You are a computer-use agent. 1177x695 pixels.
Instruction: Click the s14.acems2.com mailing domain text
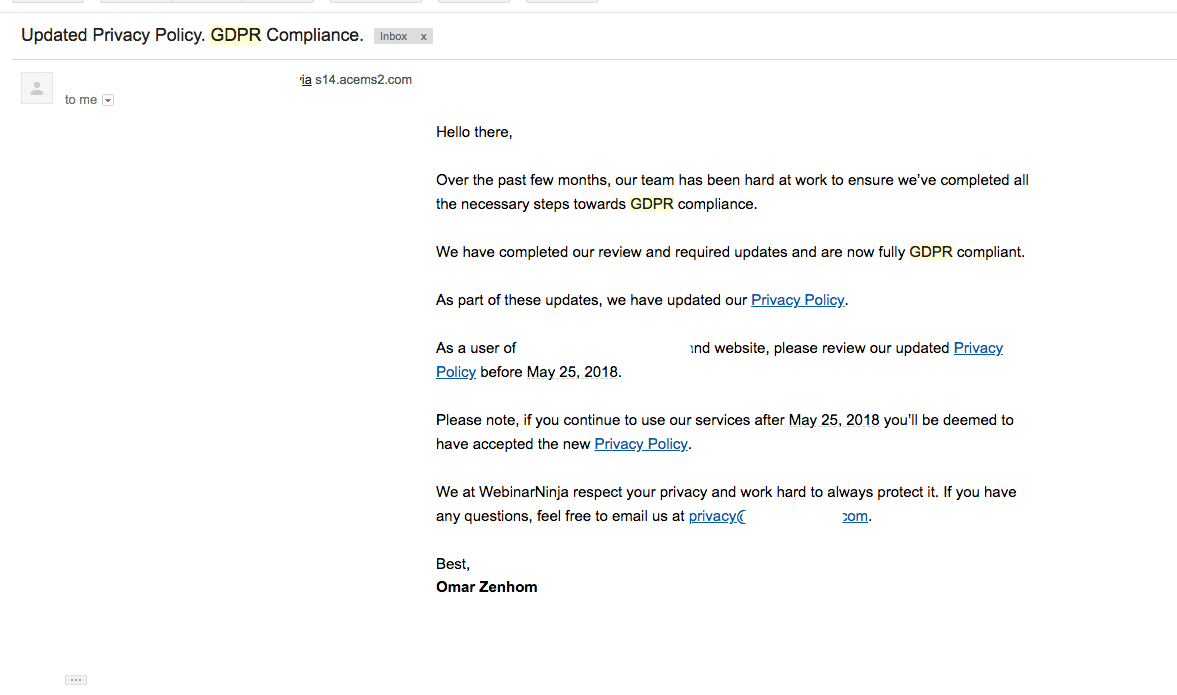pyautogui.click(x=363, y=80)
